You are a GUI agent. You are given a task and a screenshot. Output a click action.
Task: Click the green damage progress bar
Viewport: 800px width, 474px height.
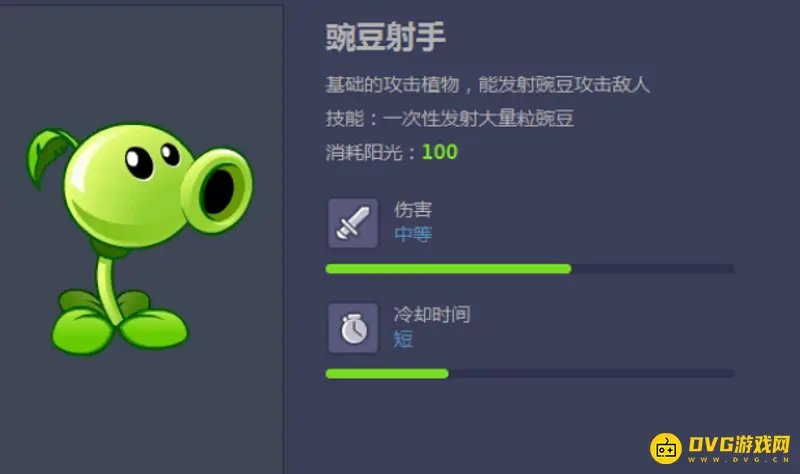tap(448, 269)
